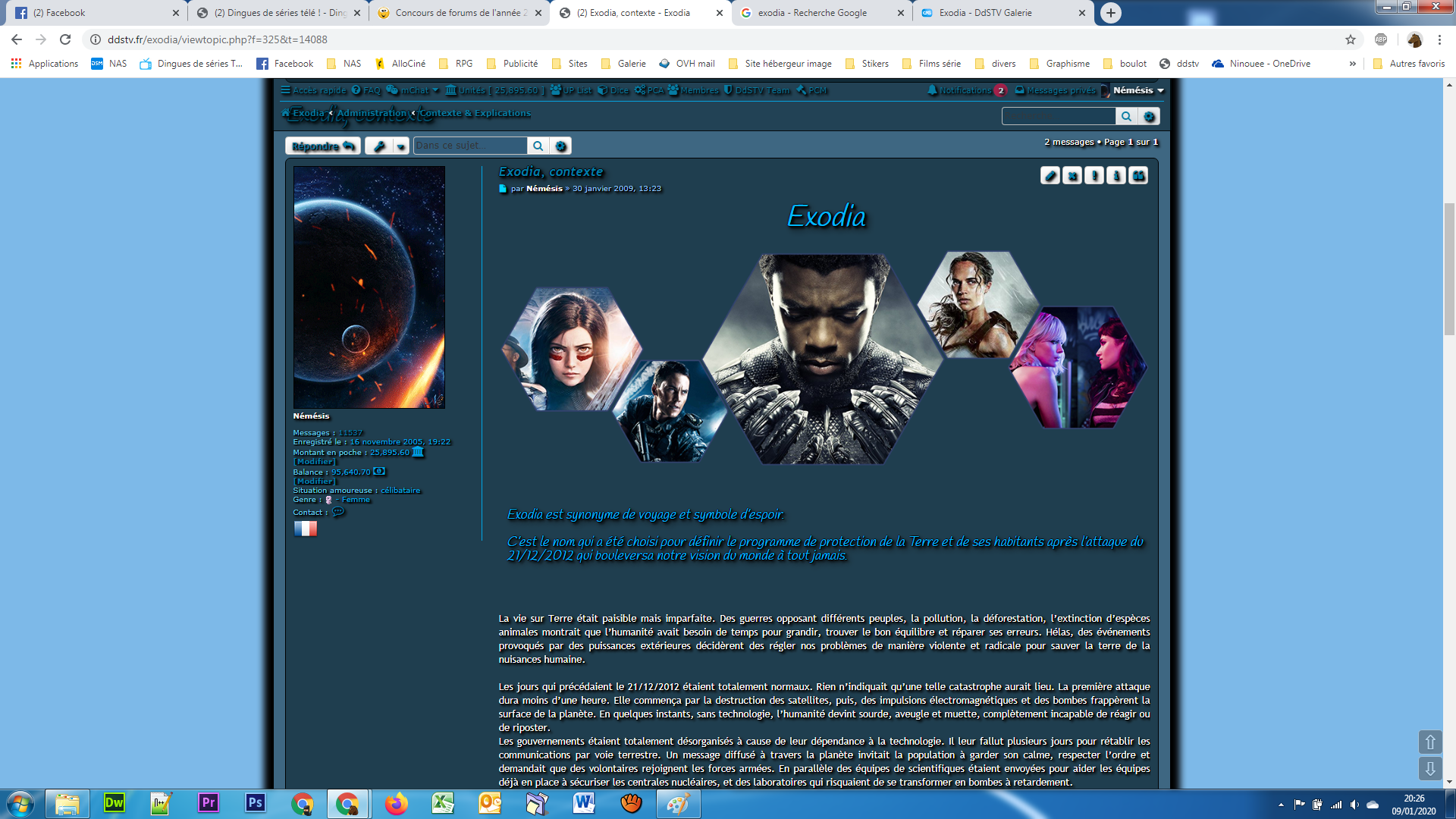This screenshot has width=1456, height=819.
Task: Open Notifications
Action: click(967, 90)
